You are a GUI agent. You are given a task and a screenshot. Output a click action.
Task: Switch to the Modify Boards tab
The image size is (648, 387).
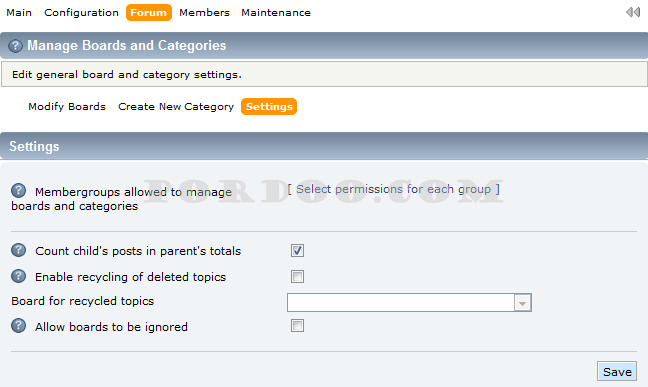point(67,107)
